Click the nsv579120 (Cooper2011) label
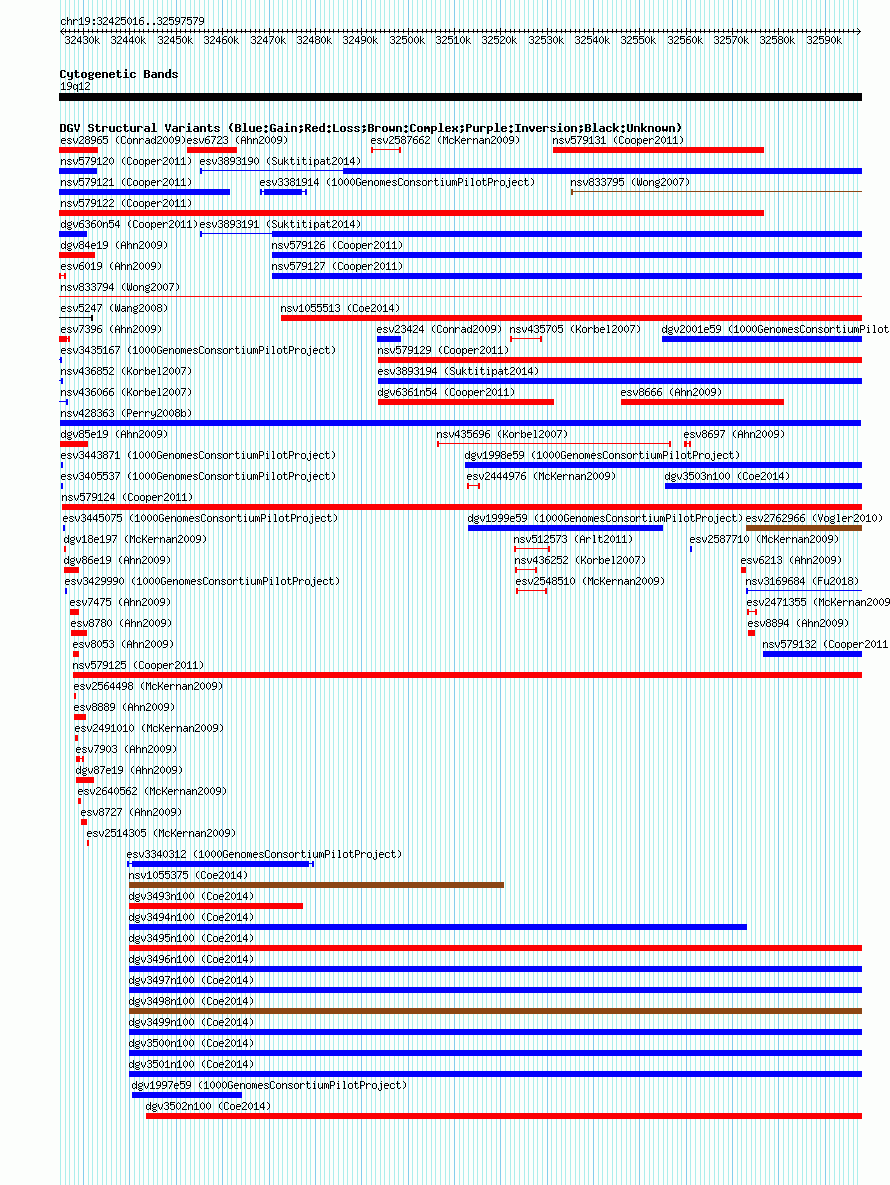Viewport: 890px width, 1185px height. (125, 161)
